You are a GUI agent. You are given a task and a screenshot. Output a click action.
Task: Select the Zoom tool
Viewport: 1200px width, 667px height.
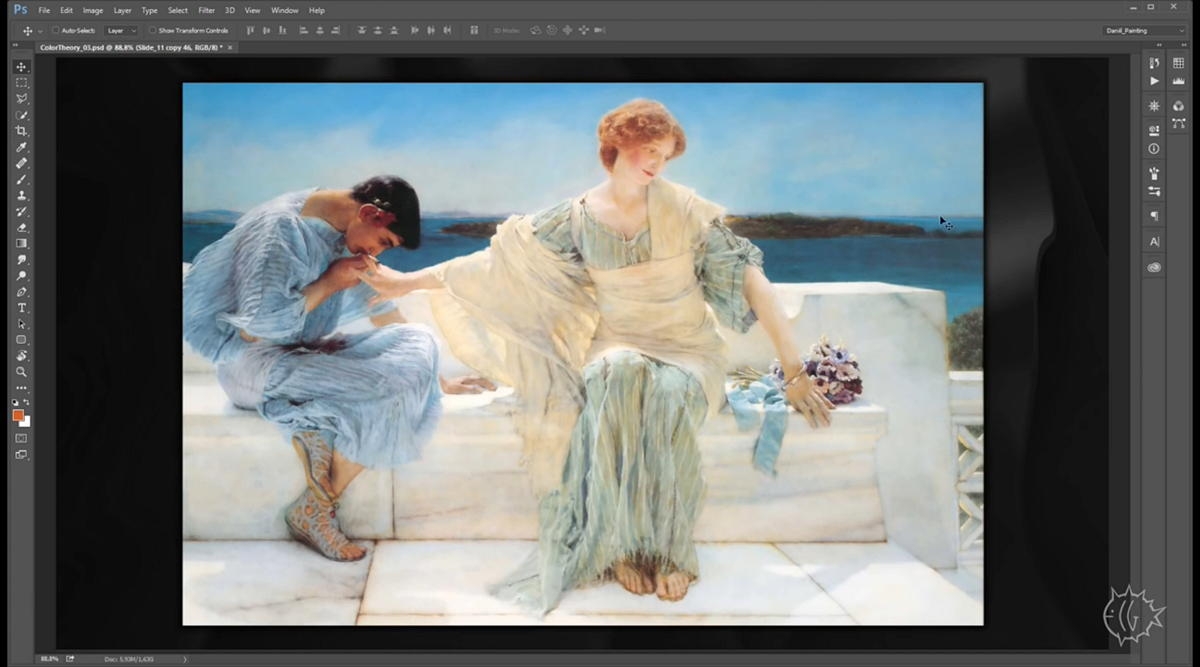(x=21, y=372)
